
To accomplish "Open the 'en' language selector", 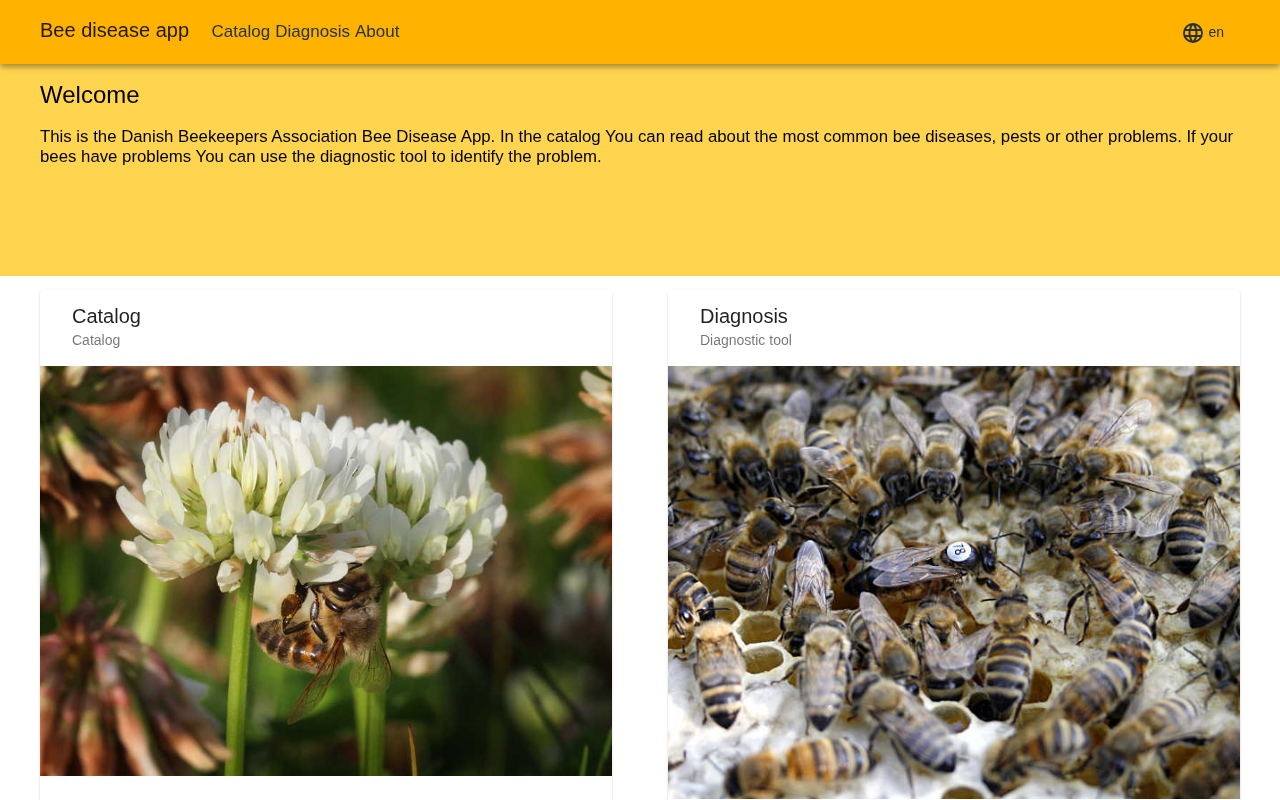I will 1203,32.
